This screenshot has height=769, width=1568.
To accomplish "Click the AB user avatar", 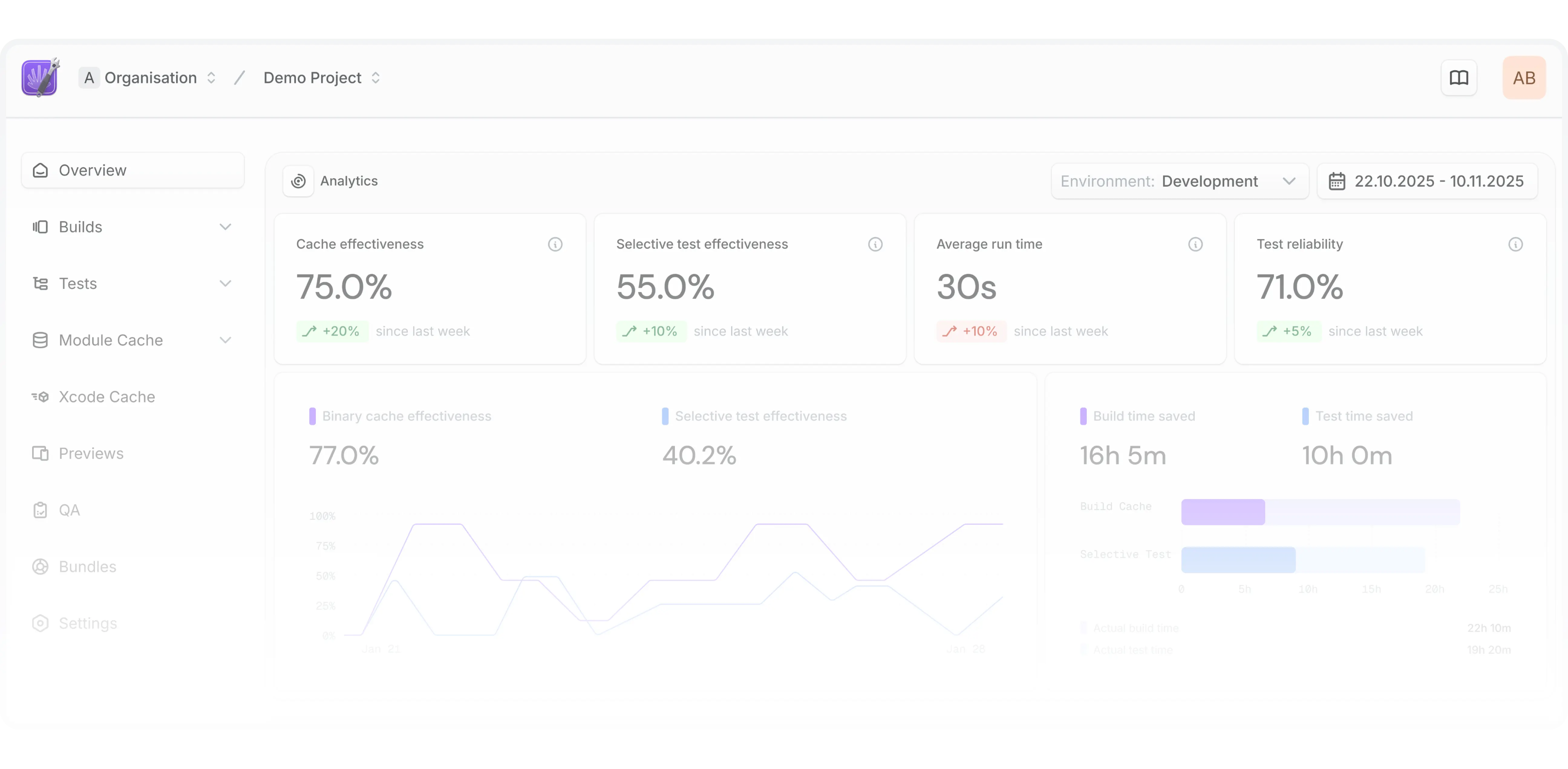I will click(x=1524, y=78).
